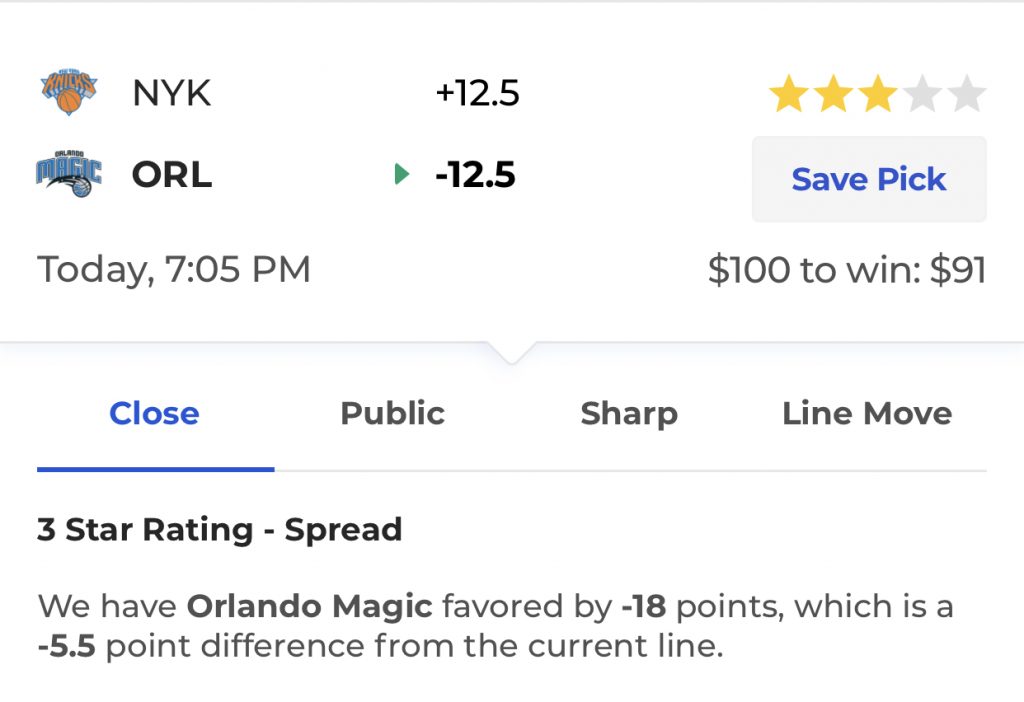1024x702 pixels.
Task: Open the Sharp tab
Action: (629, 413)
